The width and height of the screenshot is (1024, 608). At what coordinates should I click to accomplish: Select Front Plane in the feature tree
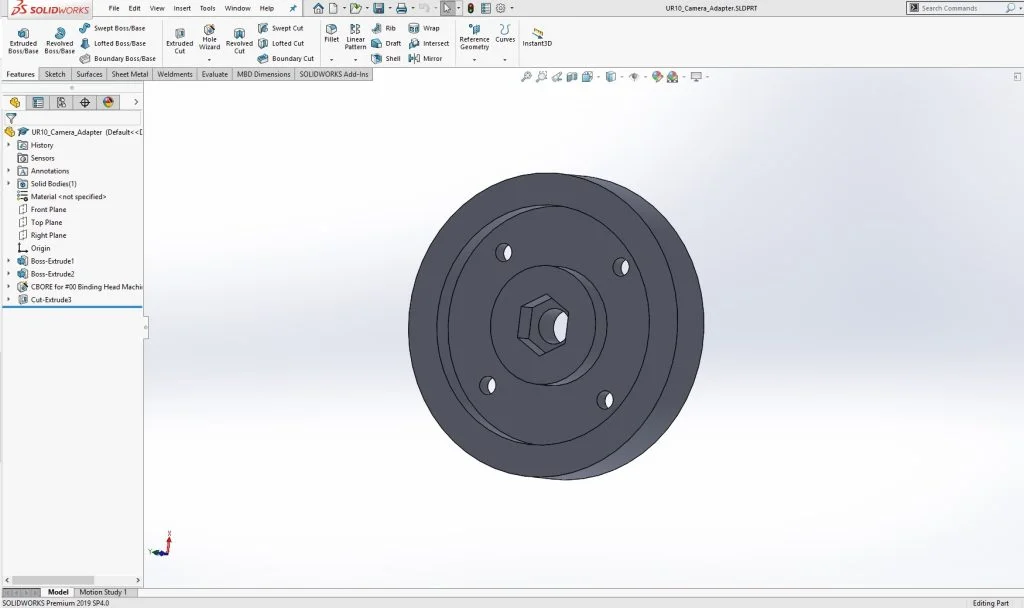coord(48,210)
